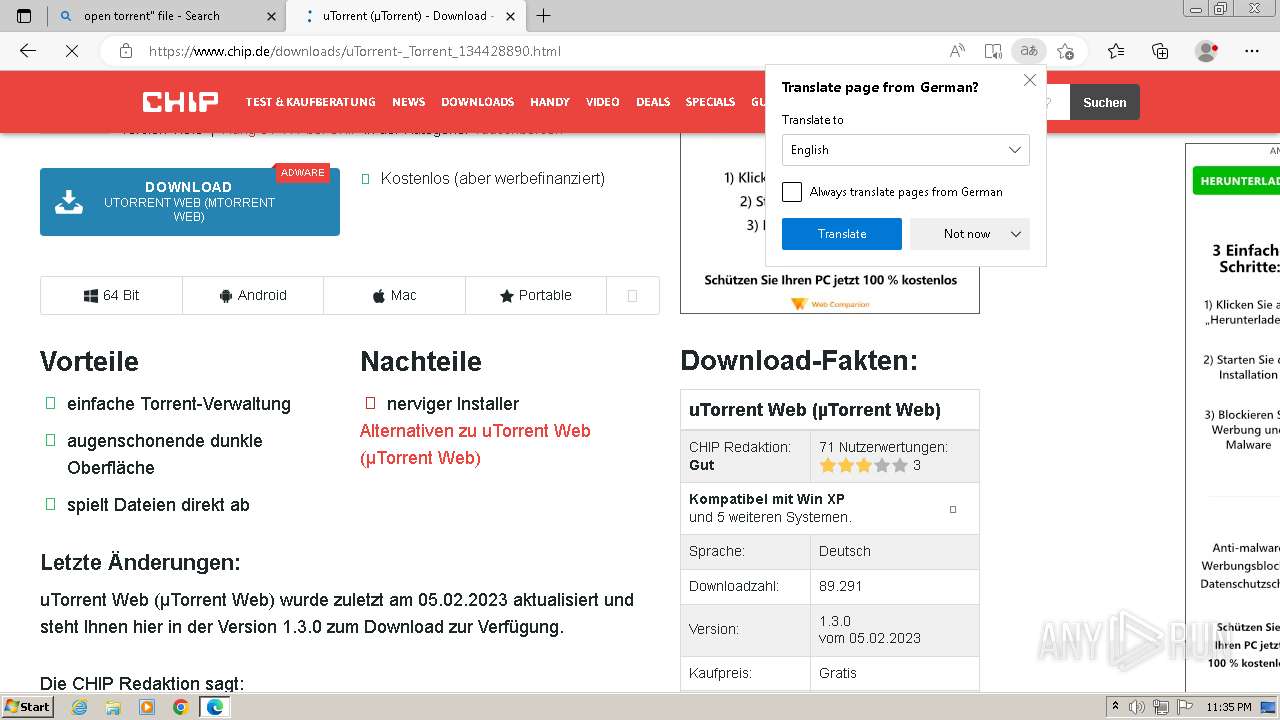1280x720 pixels.
Task: Open the DEALS menu item
Action: click(x=653, y=102)
